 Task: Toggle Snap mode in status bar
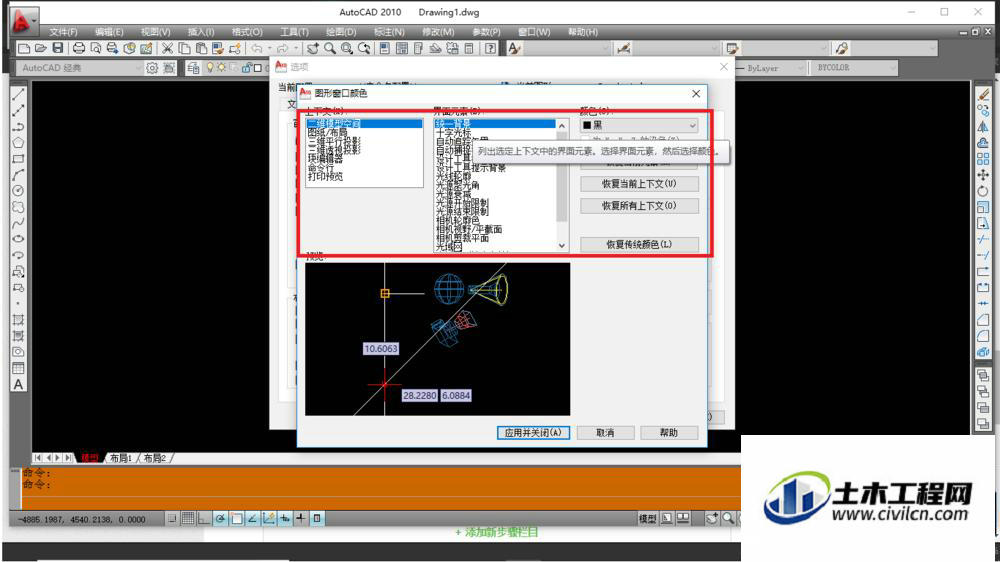[172, 519]
